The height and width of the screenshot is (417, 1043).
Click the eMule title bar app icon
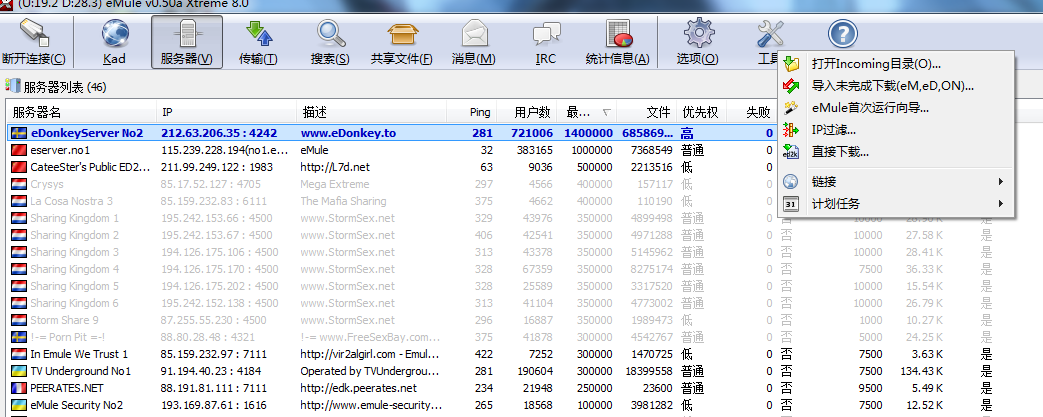5,3
